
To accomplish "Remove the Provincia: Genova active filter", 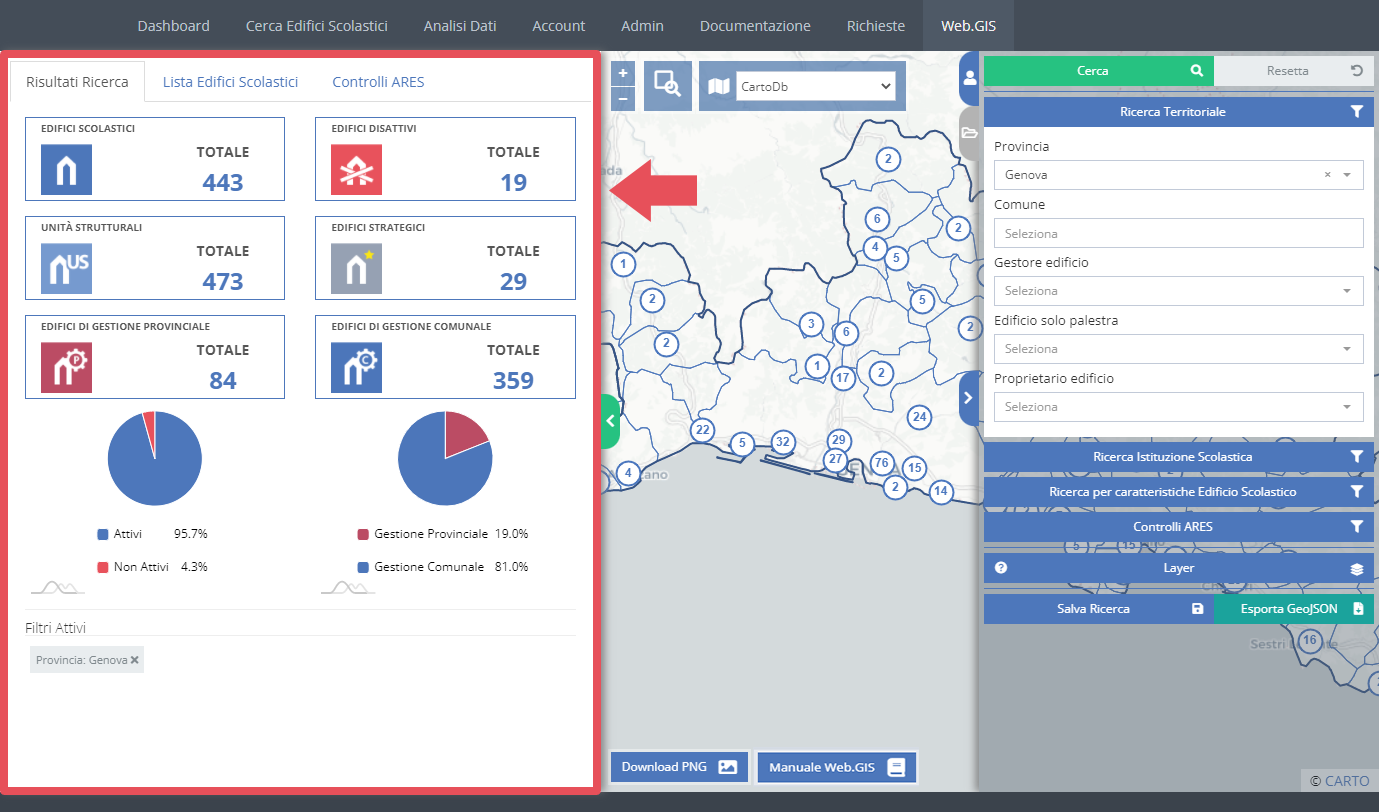I will pos(135,661).
